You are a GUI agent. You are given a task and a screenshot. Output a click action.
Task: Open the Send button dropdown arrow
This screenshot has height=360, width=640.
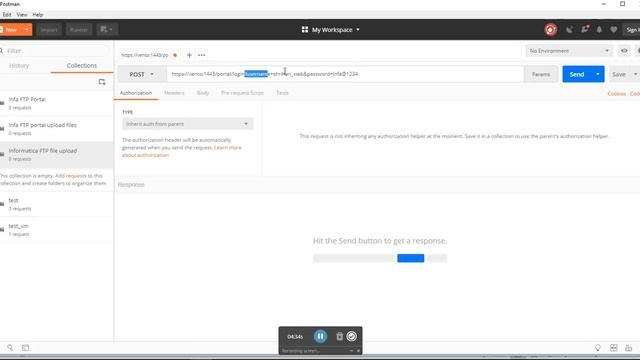pos(598,74)
